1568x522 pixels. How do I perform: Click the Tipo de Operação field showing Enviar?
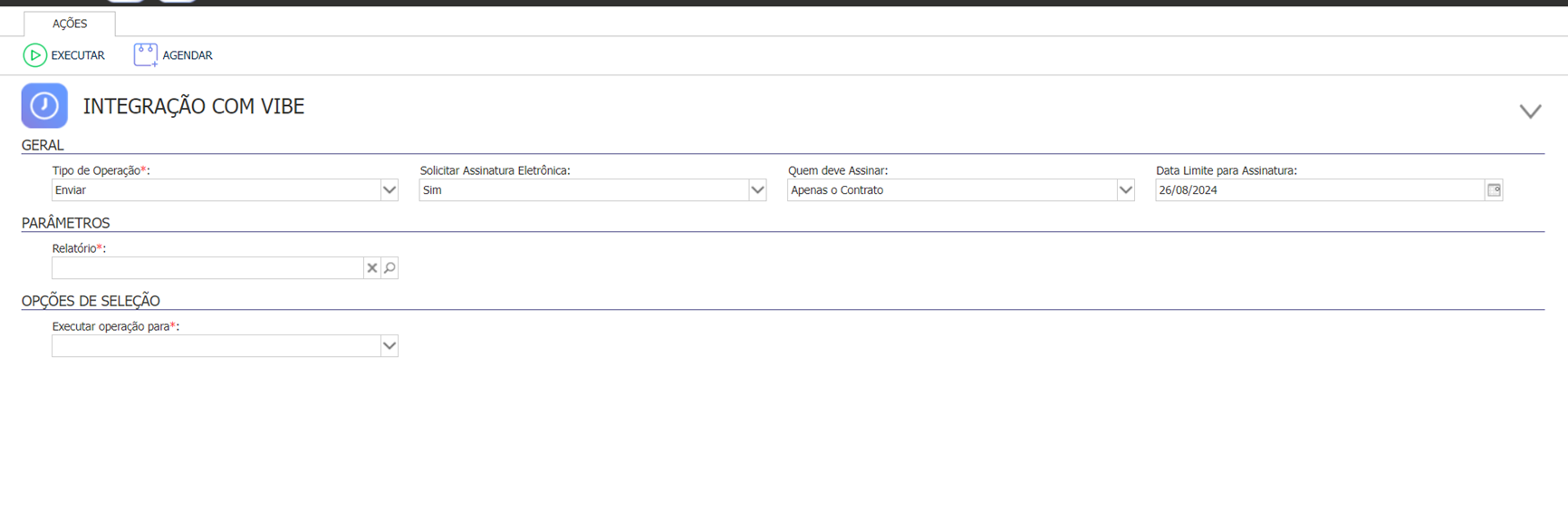coord(216,190)
